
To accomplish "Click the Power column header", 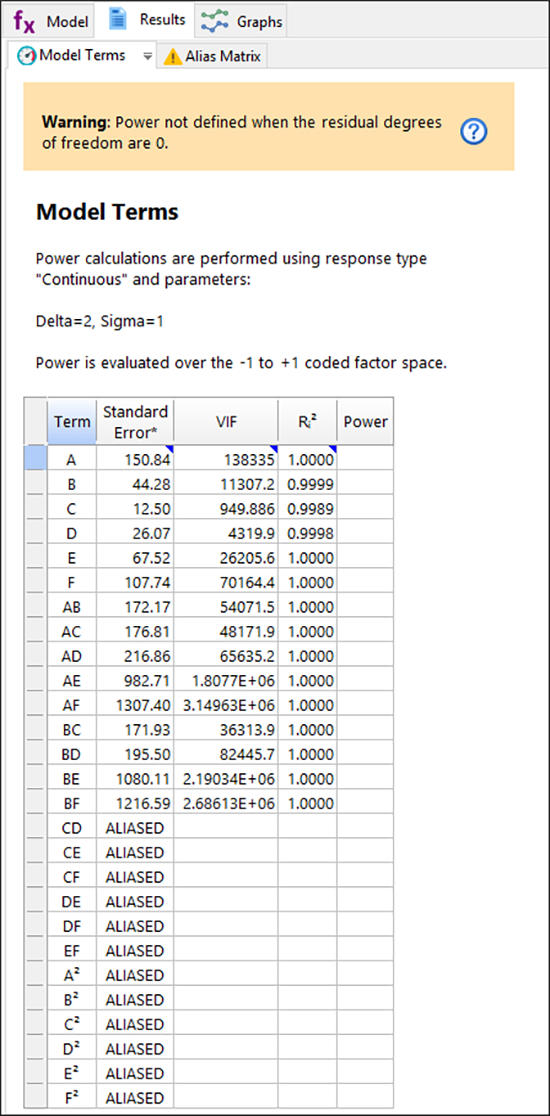I will tap(365, 421).
